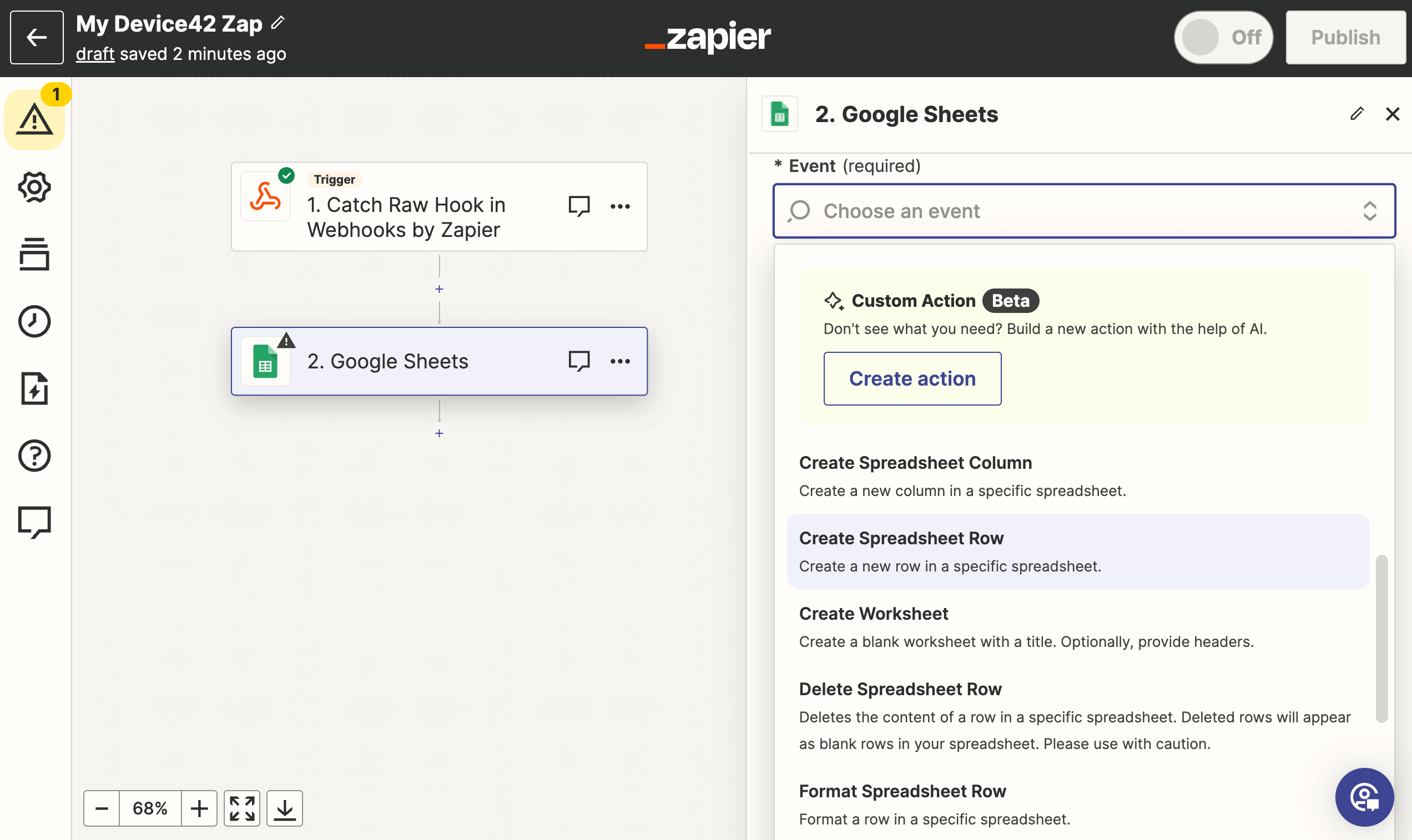Viewport: 1412px width, 840px height.
Task: Open the Zap details file icon
Action: (x=34, y=389)
